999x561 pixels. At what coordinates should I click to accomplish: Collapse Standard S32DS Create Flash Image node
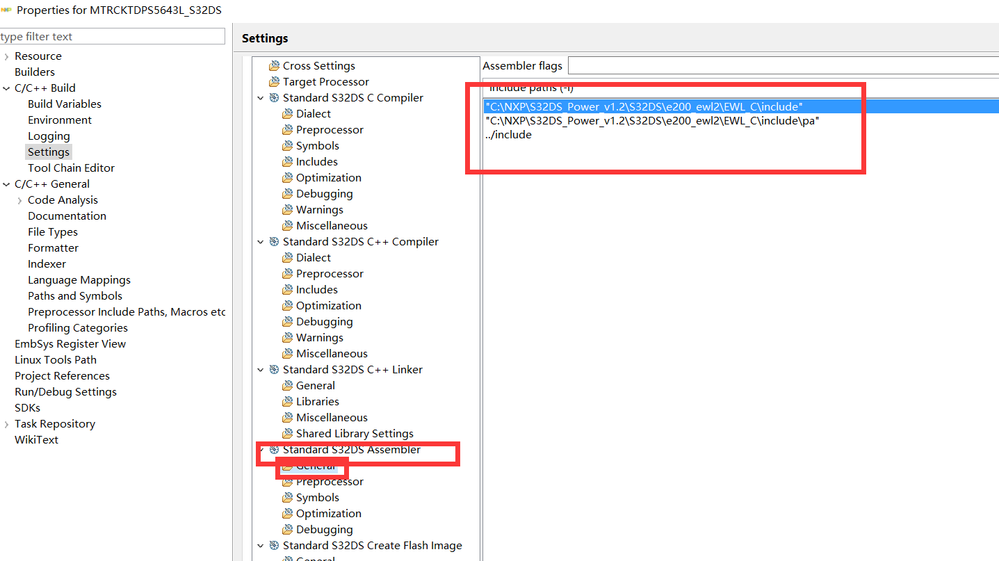click(261, 546)
